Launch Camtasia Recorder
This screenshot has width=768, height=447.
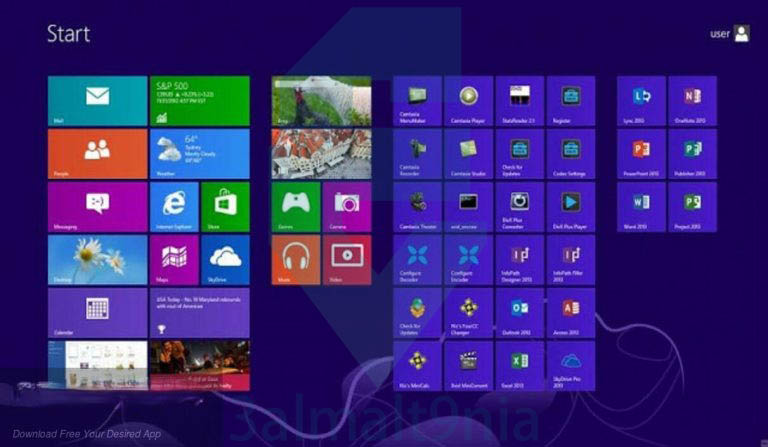pyautogui.click(x=417, y=154)
